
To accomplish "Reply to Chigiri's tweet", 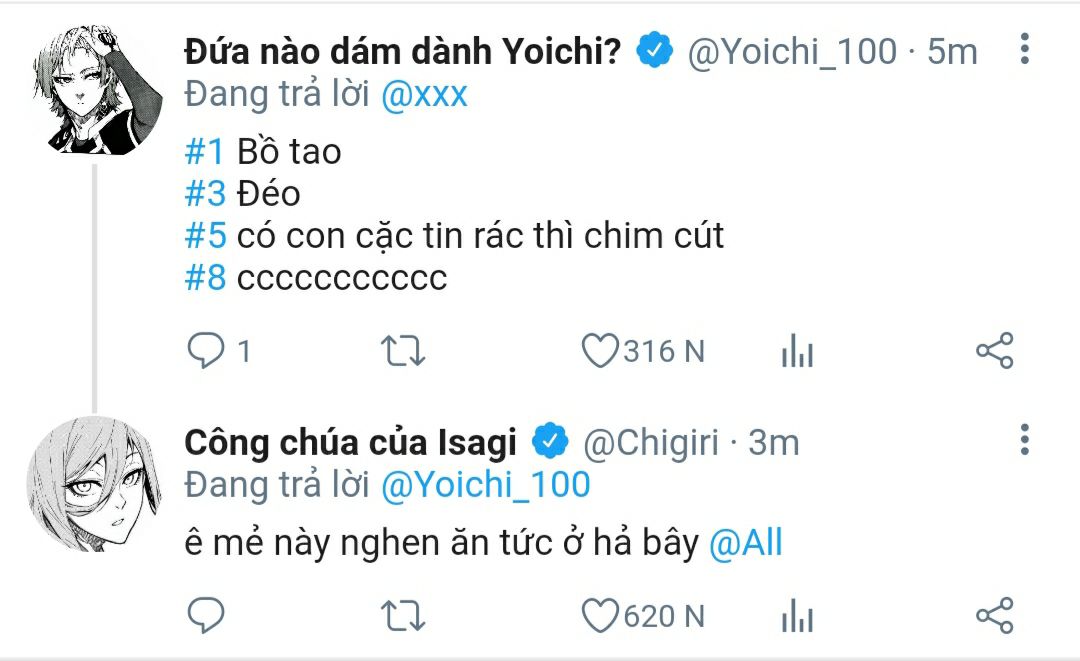I will point(206,615).
